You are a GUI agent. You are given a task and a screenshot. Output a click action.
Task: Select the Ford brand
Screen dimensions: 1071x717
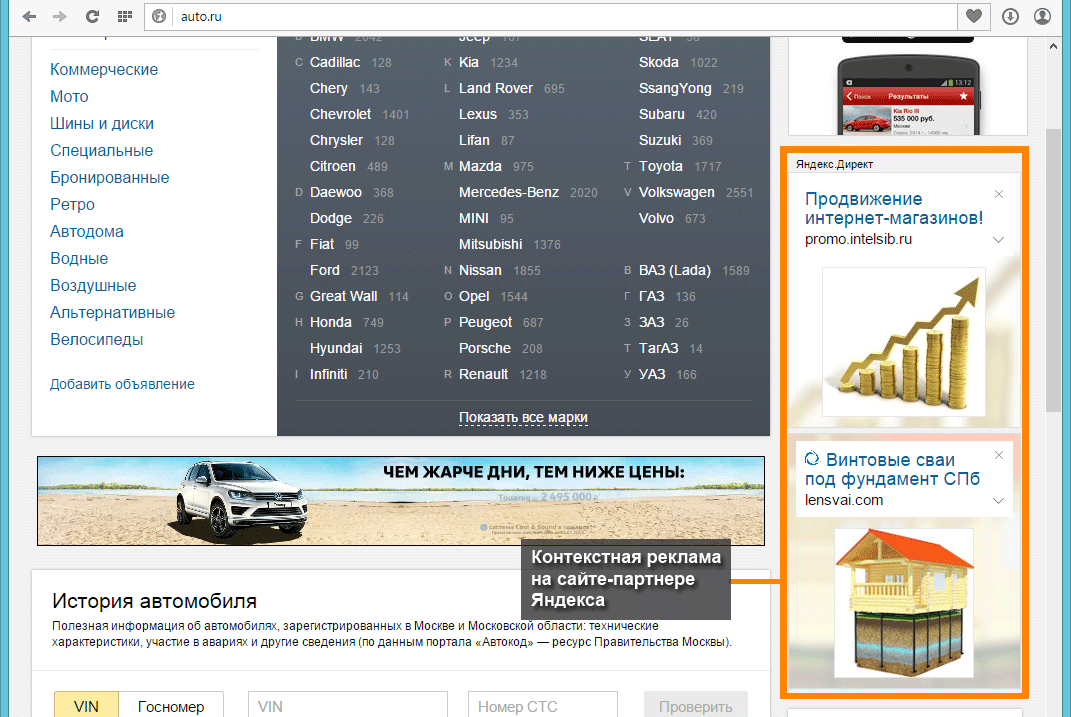point(324,270)
